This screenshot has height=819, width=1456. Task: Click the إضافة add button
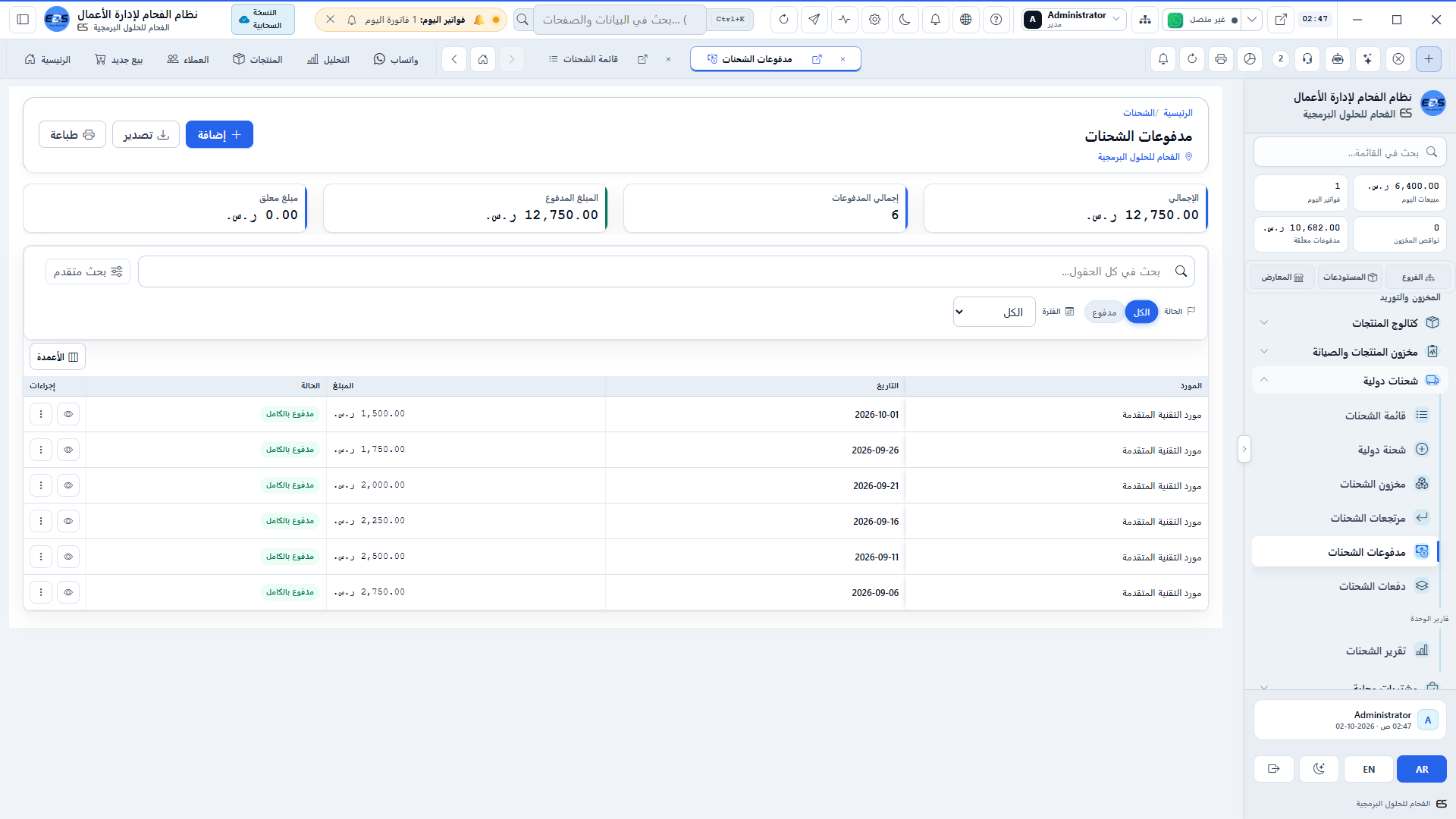(x=219, y=135)
